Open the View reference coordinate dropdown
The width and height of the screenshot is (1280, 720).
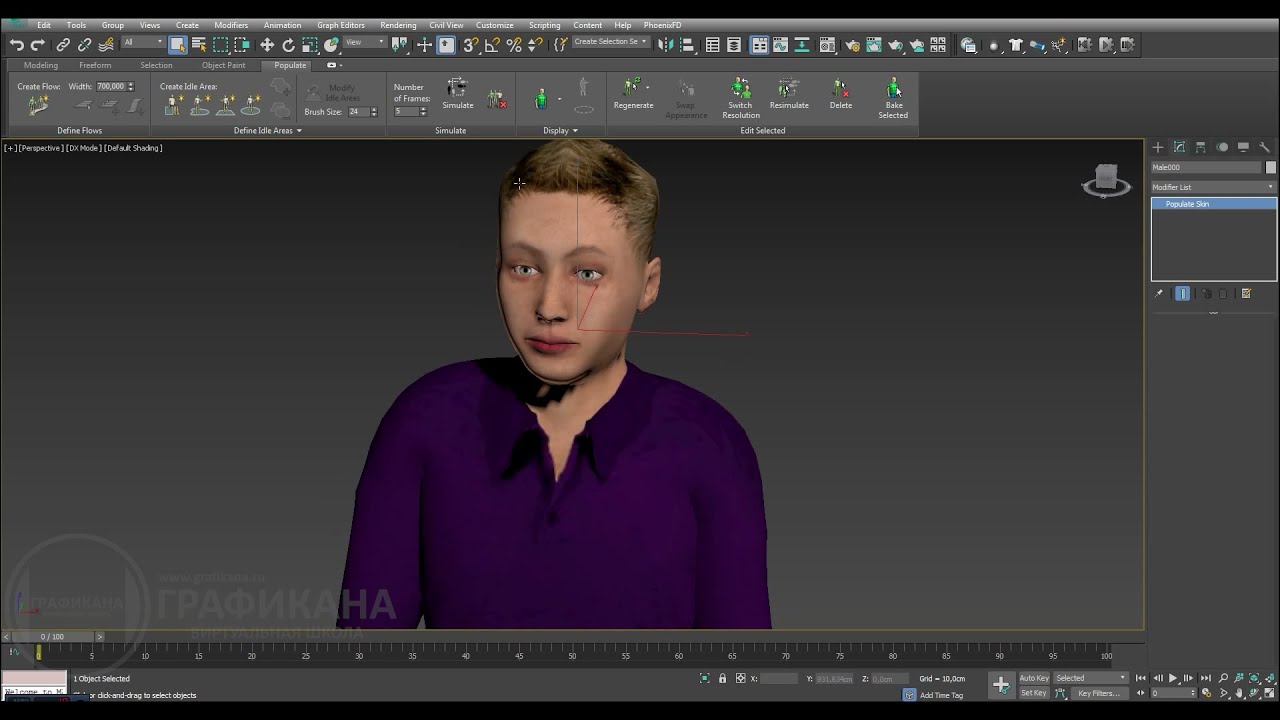[x=365, y=42]
